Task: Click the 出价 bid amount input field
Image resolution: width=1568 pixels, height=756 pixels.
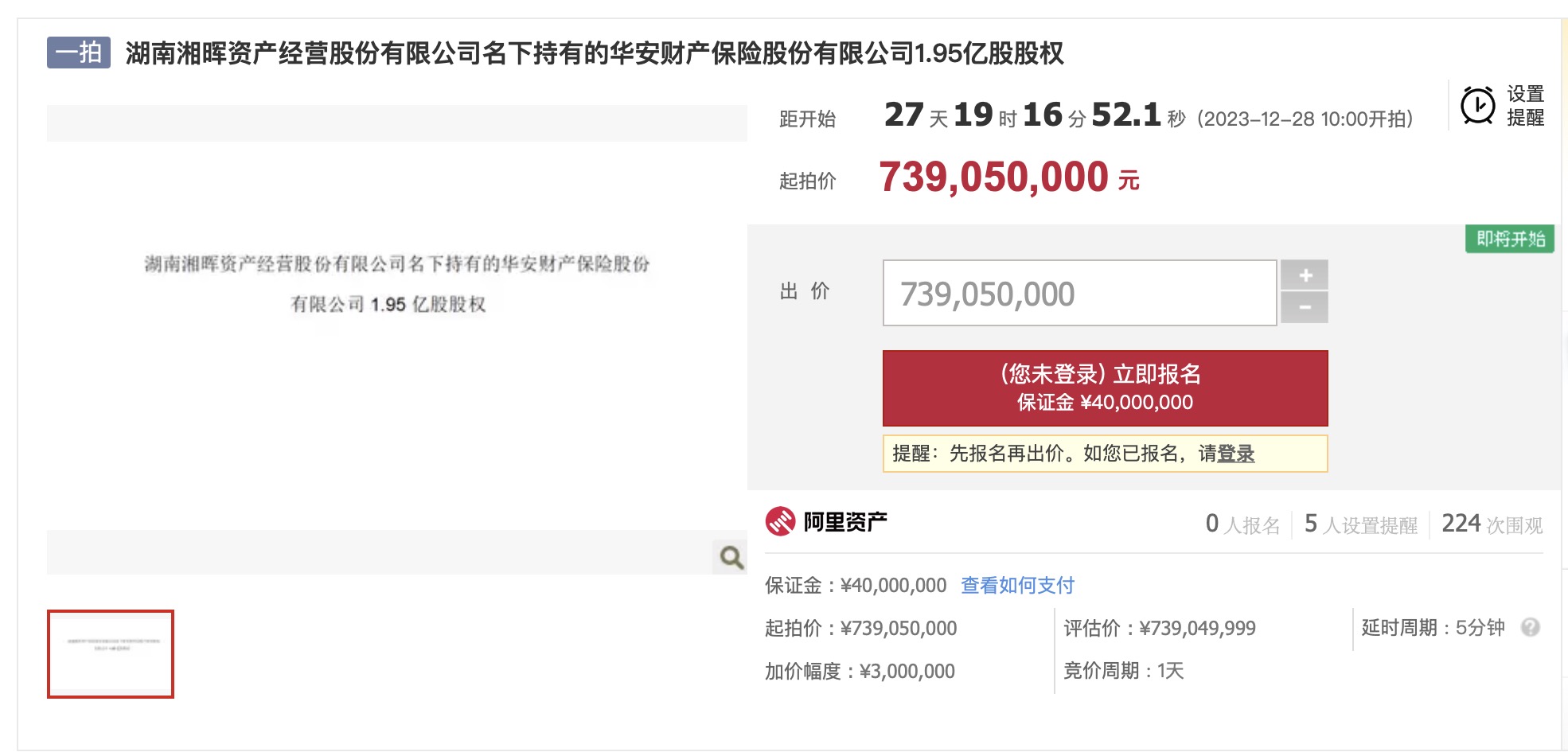Action: 1078,293
